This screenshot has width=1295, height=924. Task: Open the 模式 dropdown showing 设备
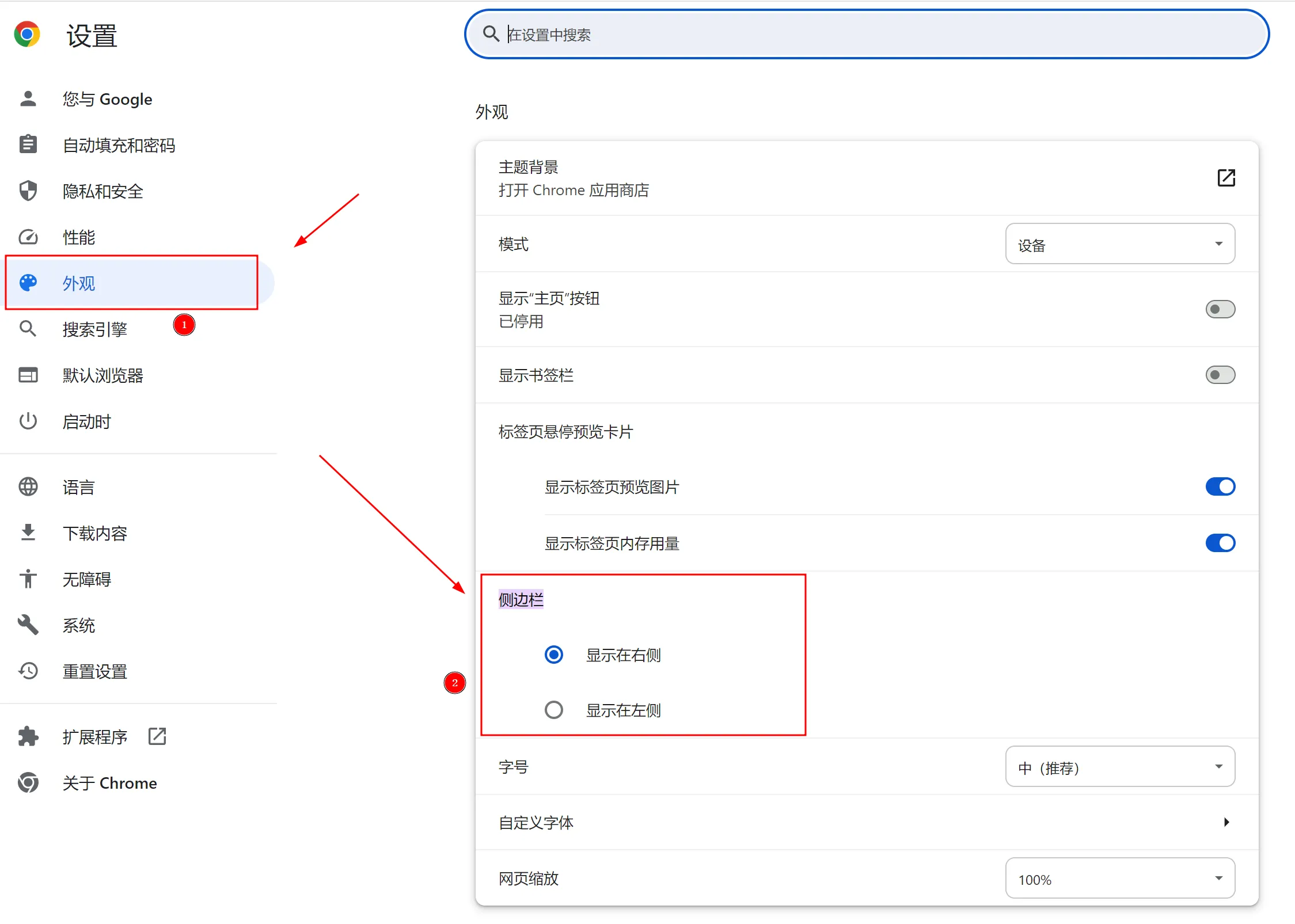[1119, 244]
